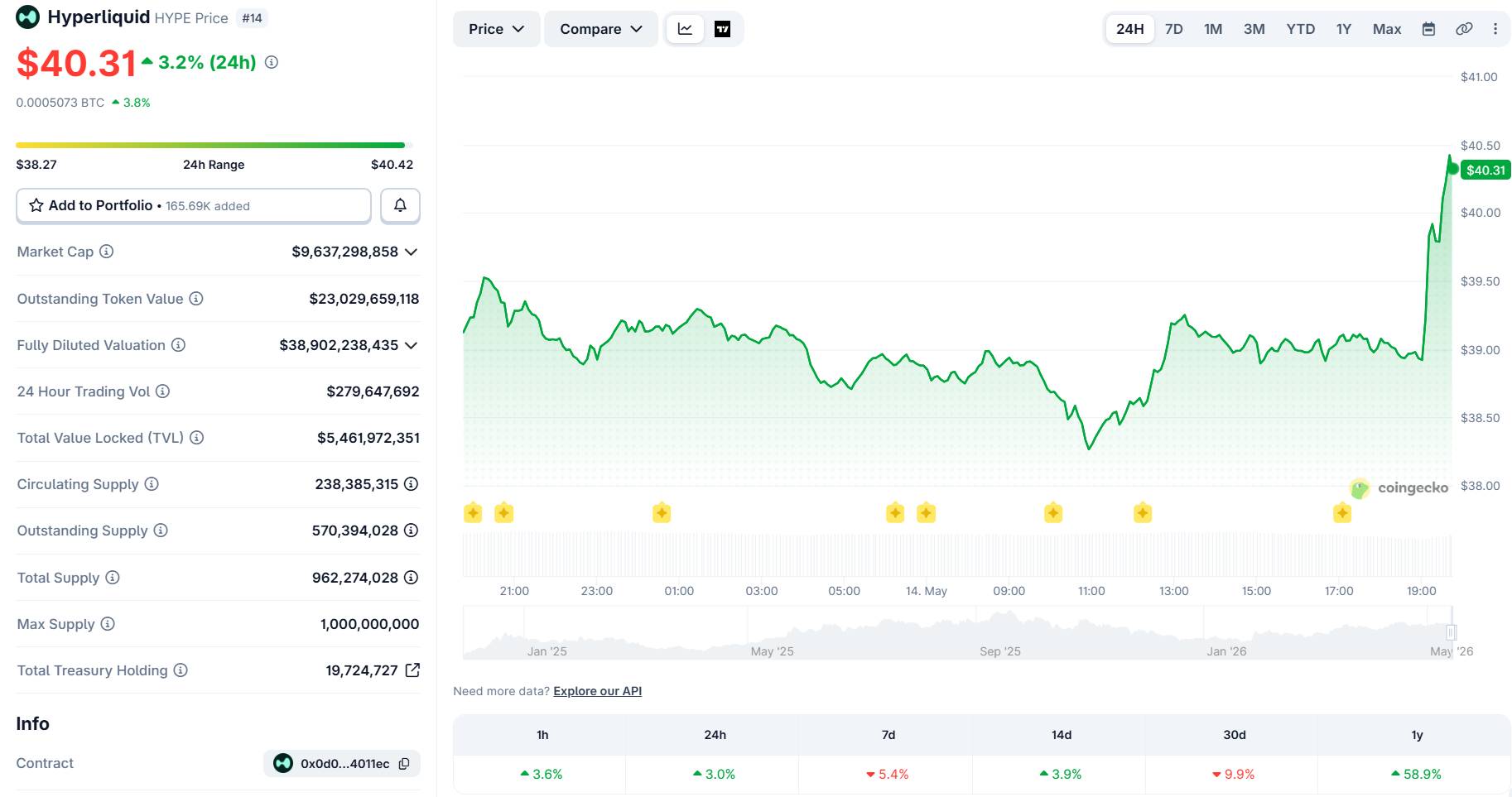Open info icon beside 962,274,028 value

[411, 578]
